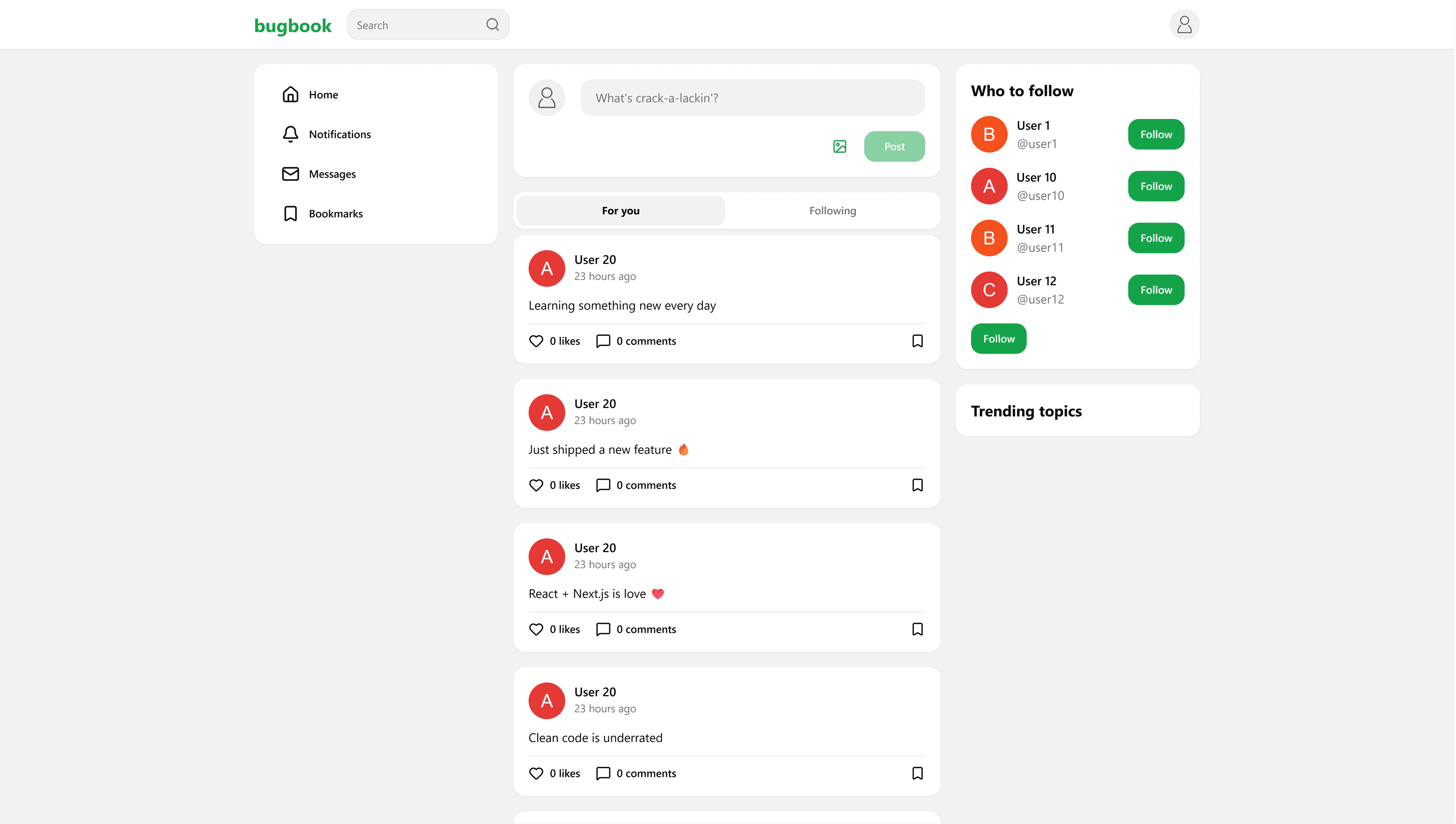Select the For you tab

click(620, 210)
